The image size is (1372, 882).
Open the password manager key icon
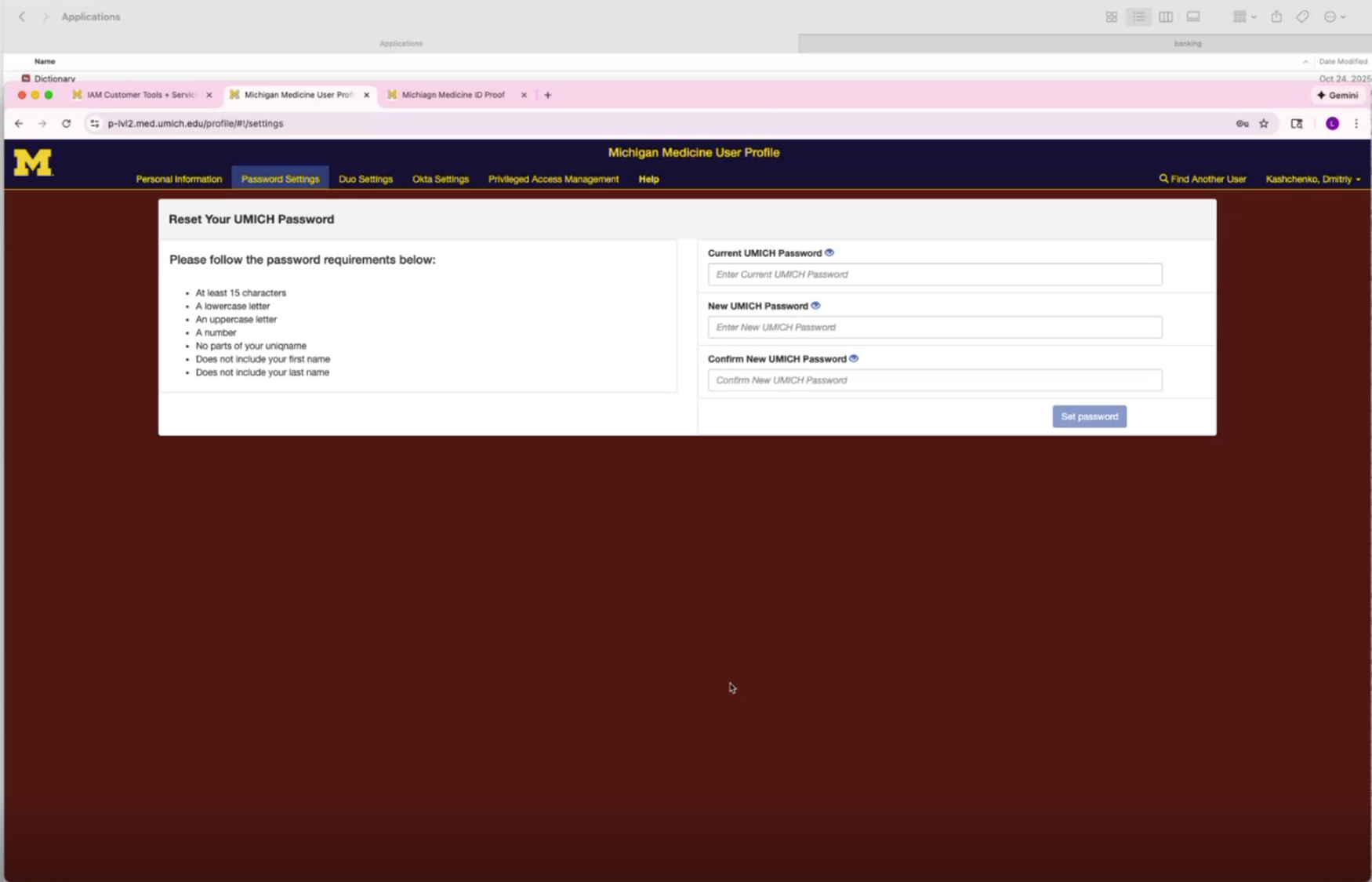pyautogui.click(x=1242, y=124)
